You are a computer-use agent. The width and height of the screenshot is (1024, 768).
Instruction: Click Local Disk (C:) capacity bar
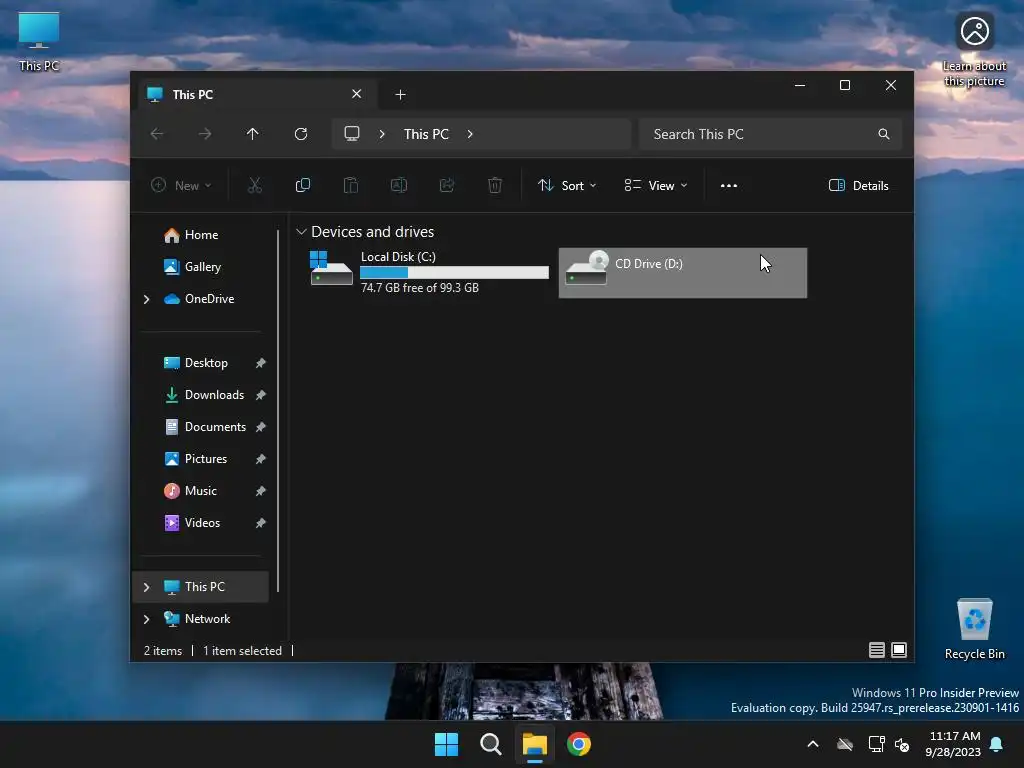click(454, 272)
